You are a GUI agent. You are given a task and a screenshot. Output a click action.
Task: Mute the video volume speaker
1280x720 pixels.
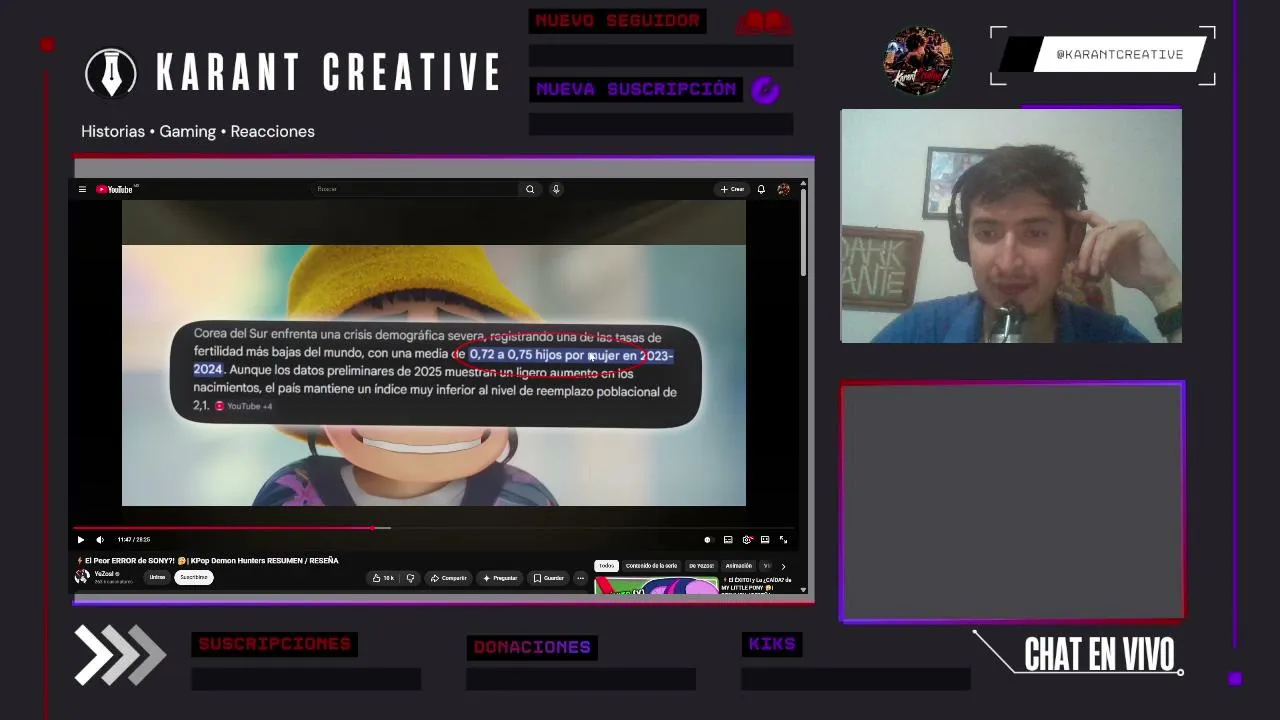point(100,540)
